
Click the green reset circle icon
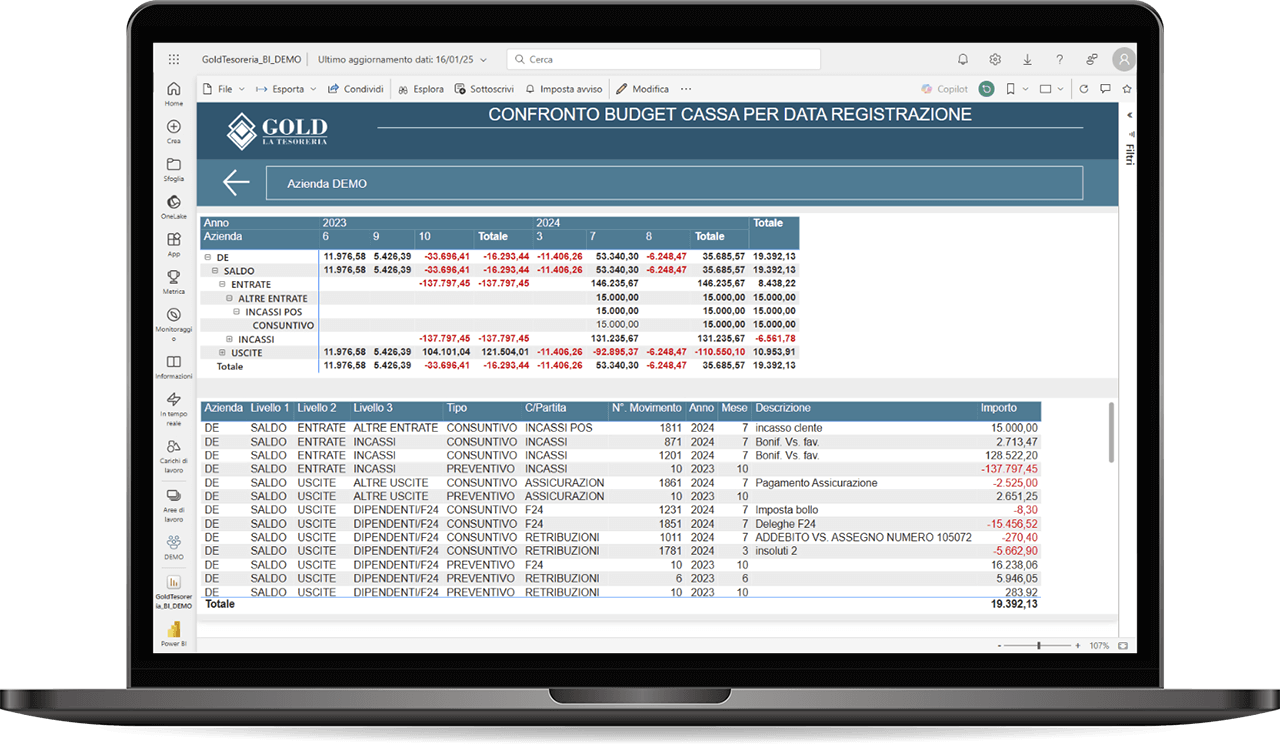pyautogui.click(x=986, y=89)
